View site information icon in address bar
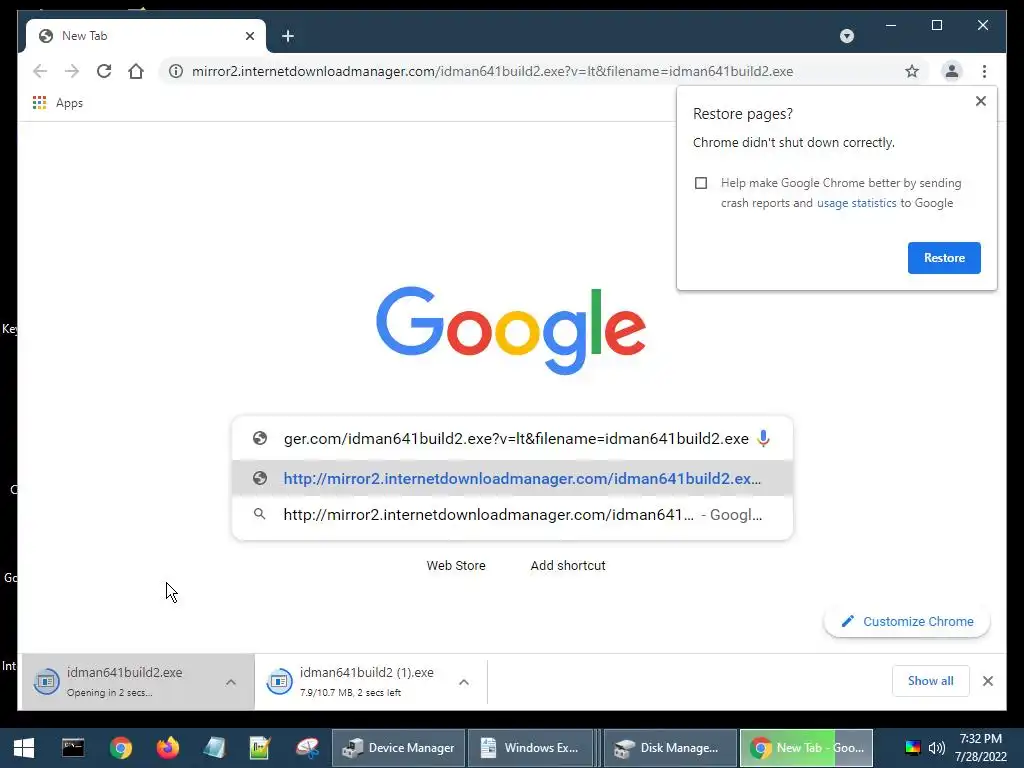Viewport: 1024px width, 768px height. [176, 71]
